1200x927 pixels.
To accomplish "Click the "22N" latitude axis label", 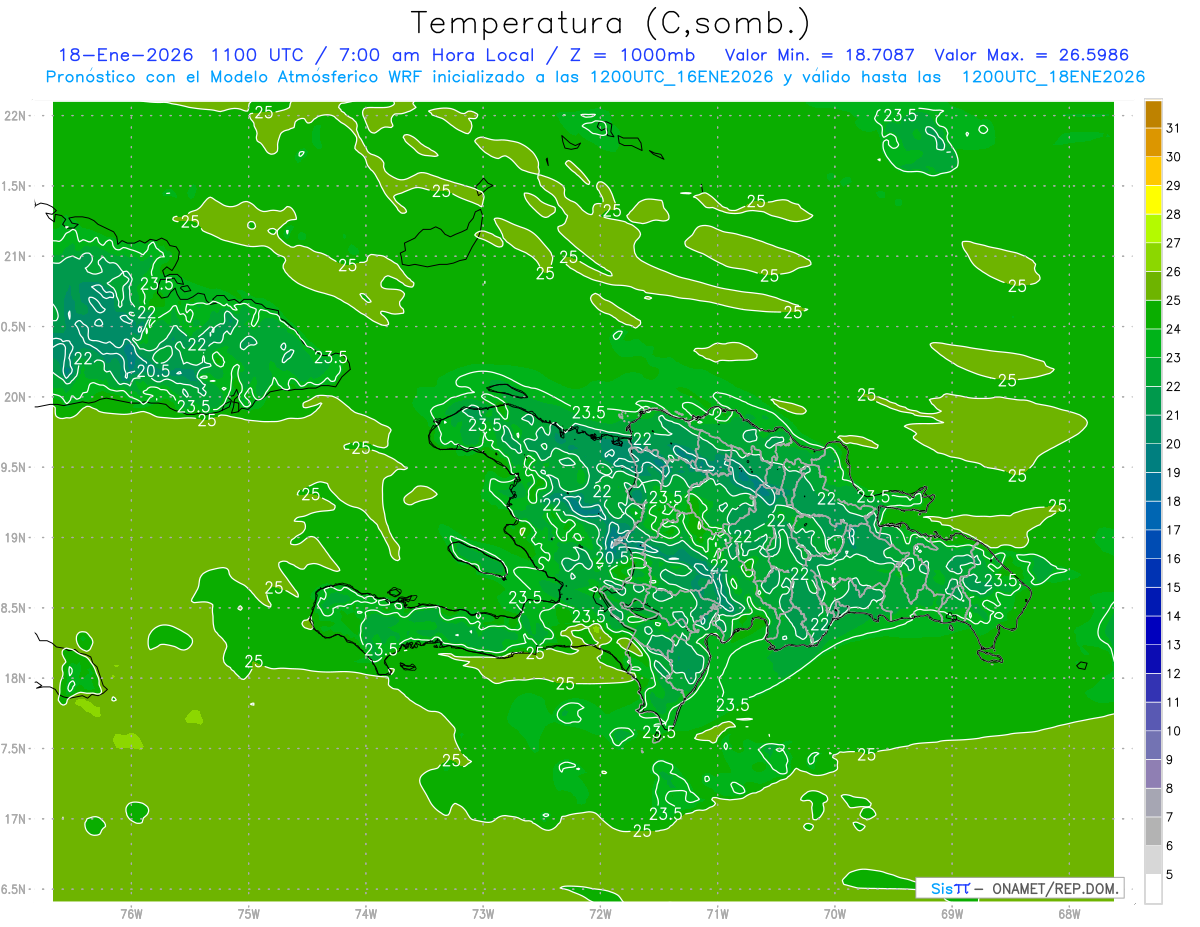I will pyautogui.click(x=16, y=115).
